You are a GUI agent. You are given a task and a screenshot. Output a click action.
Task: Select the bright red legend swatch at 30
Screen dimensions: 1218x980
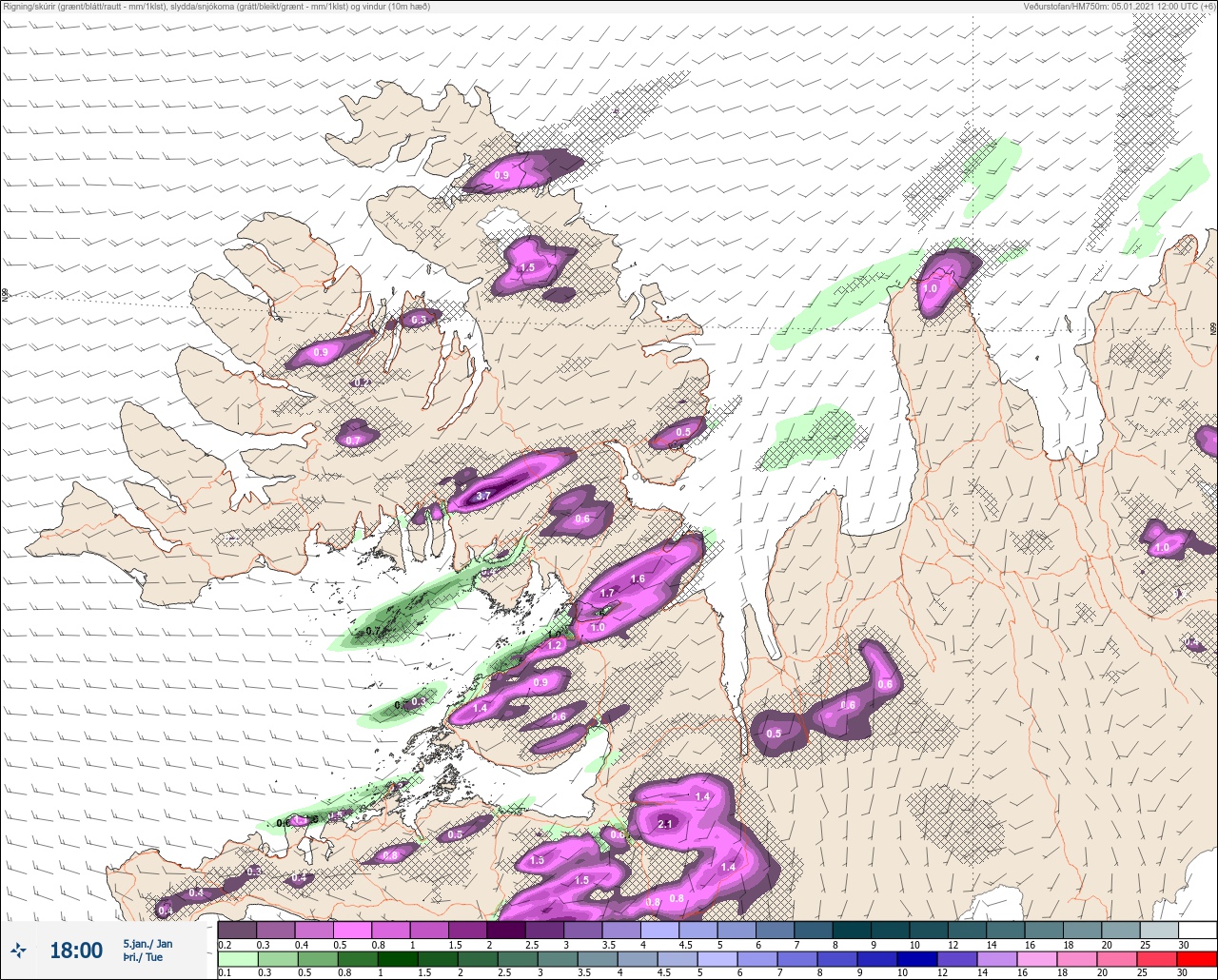[1197, 957]
